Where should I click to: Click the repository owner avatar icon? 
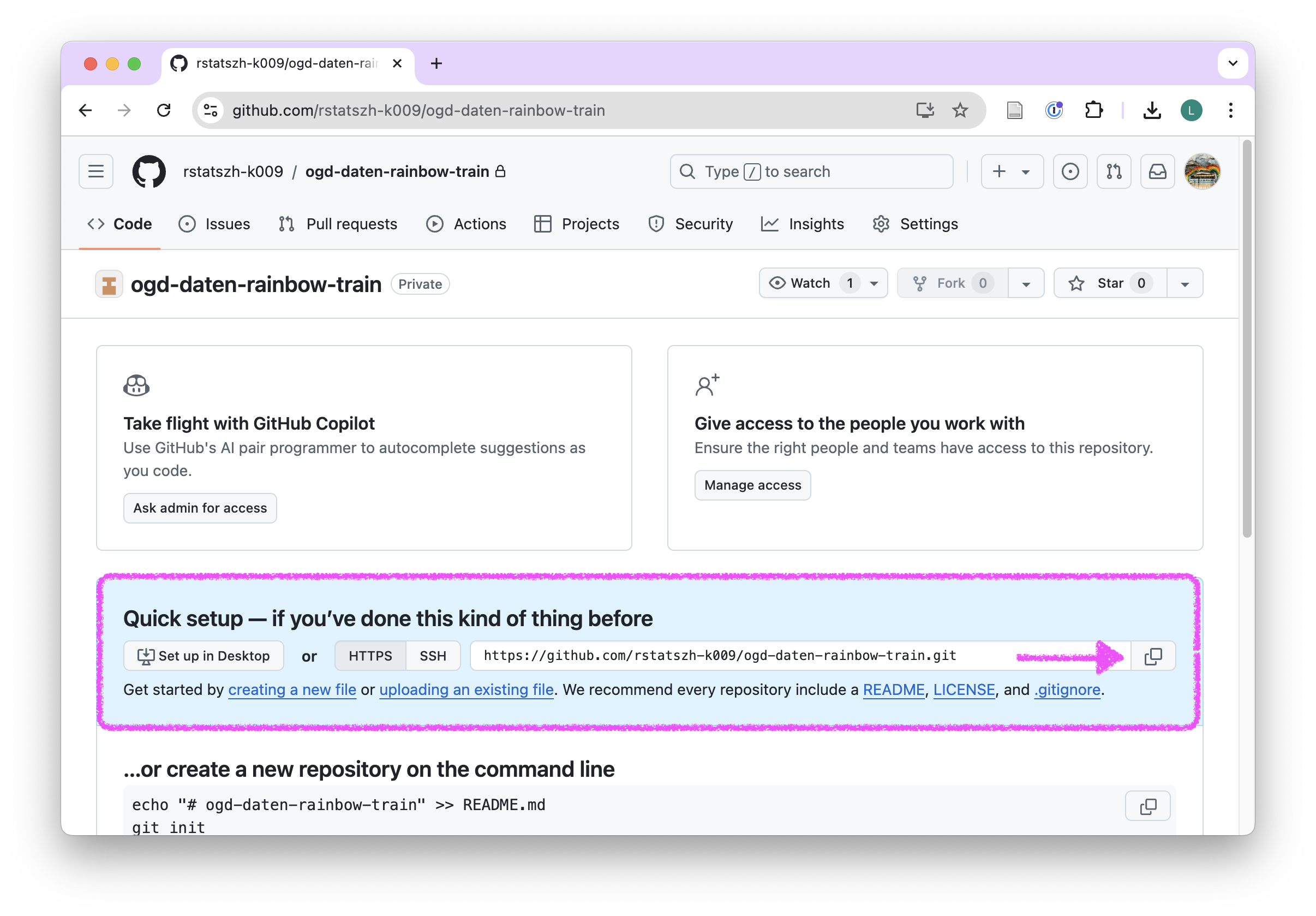point(109,284)
